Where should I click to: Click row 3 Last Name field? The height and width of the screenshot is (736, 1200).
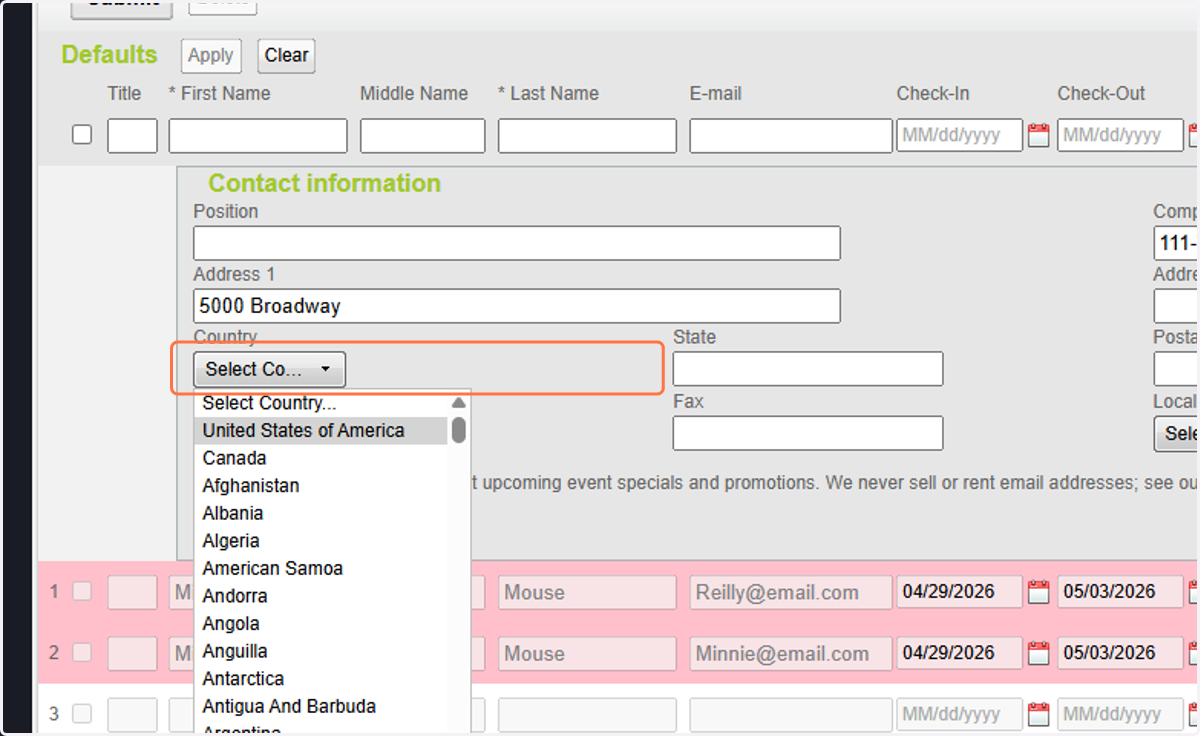click(x=588, y=714)
